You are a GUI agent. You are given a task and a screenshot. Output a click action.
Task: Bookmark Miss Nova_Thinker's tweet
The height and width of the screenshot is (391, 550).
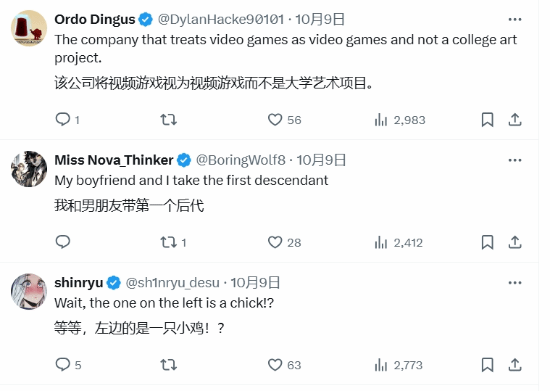pyautogui.click(x=488, y=242)
